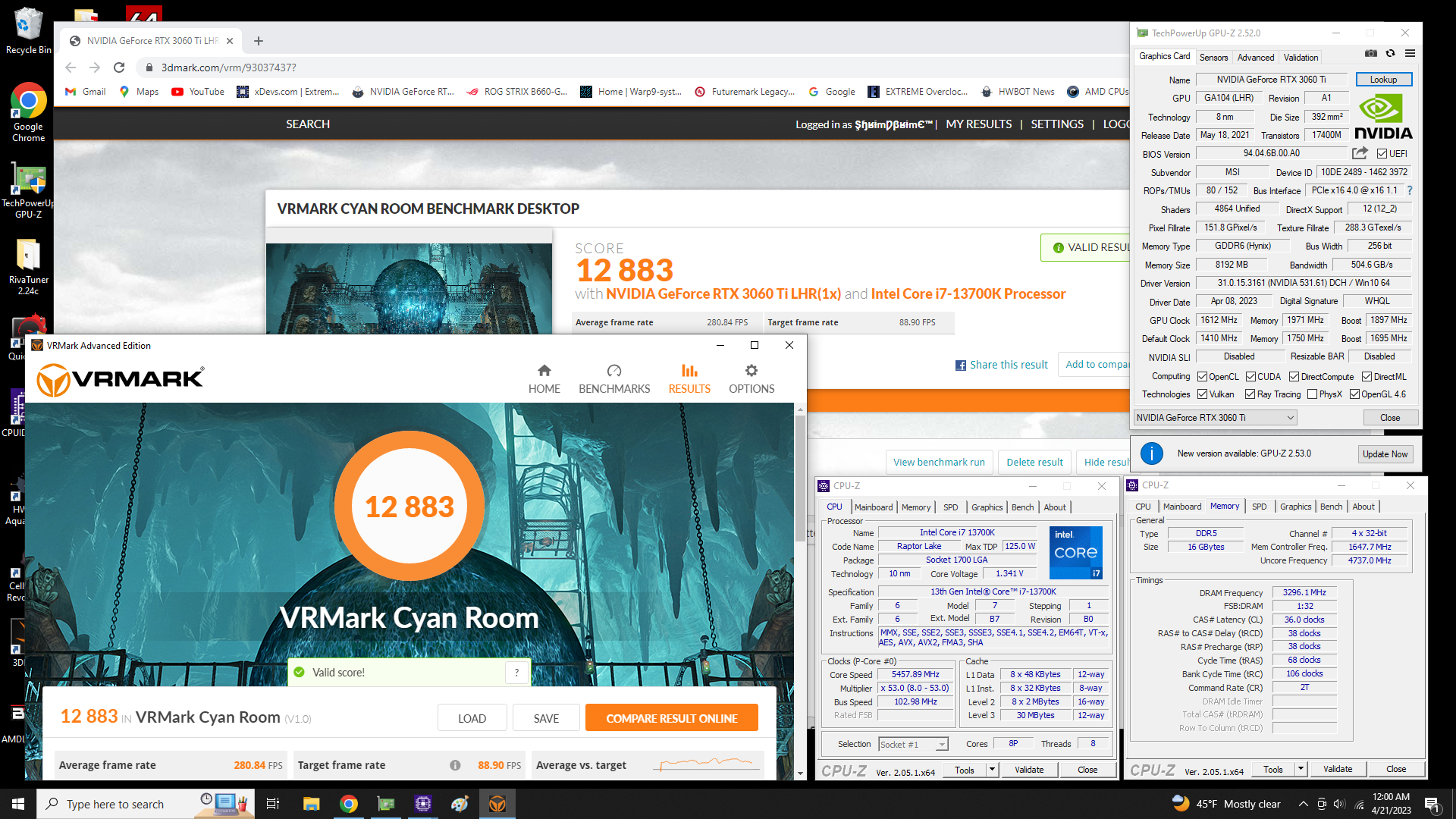Click LOAD button in VRMark
This screenshot has width=1456, height=819.
point(472,718)
